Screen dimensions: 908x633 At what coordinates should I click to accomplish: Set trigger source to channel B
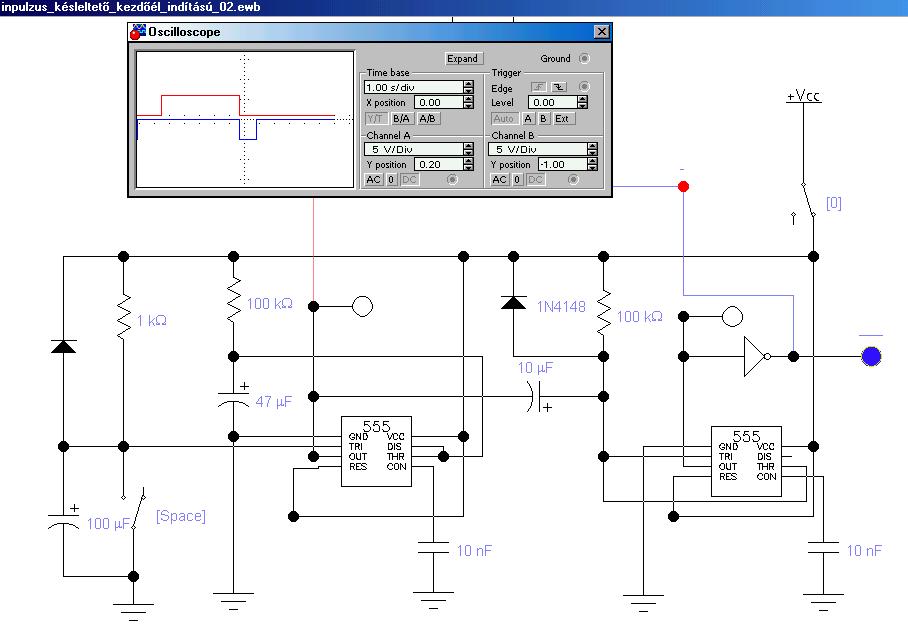click(543, 119)
